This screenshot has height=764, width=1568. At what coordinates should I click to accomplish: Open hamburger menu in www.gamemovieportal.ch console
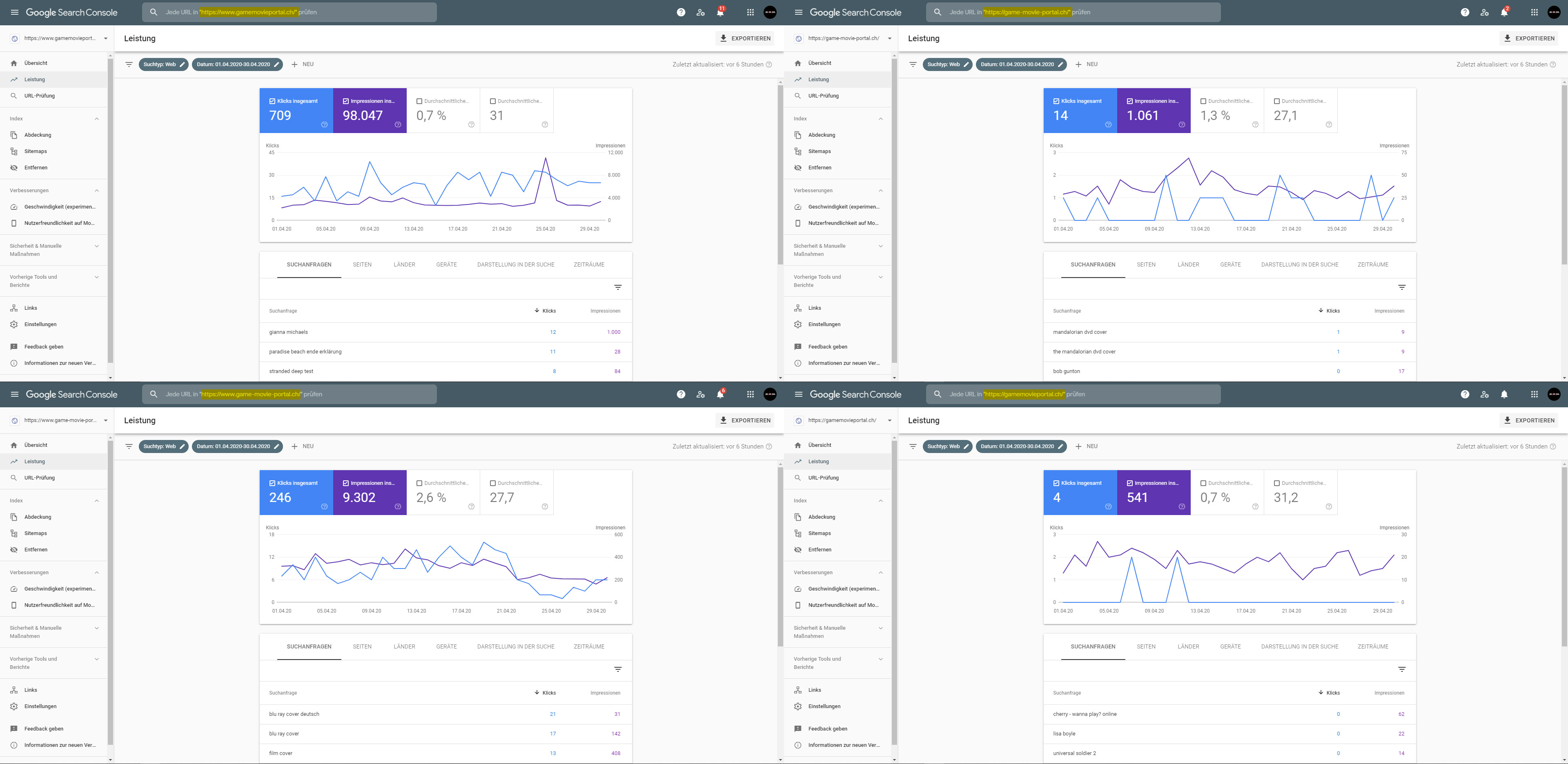(15, 12)
